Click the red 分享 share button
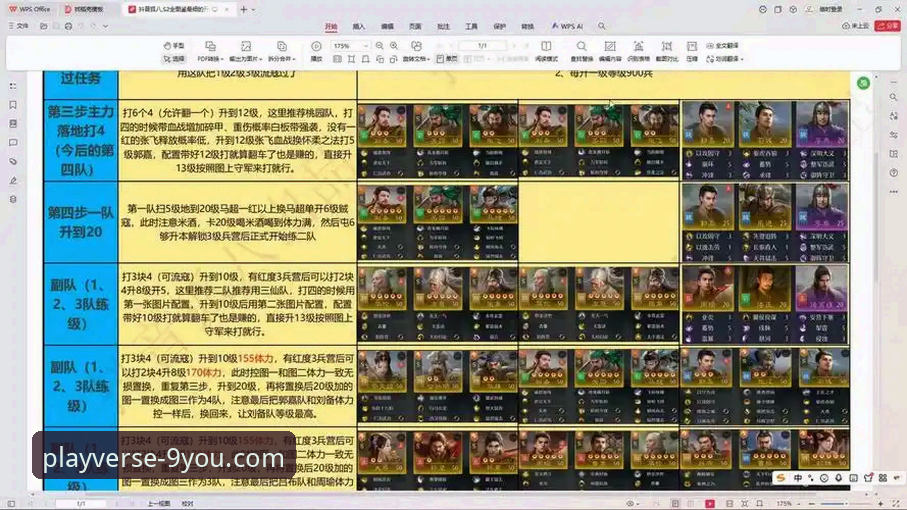Viewport: 907px width, 510px height. point(887,26)
